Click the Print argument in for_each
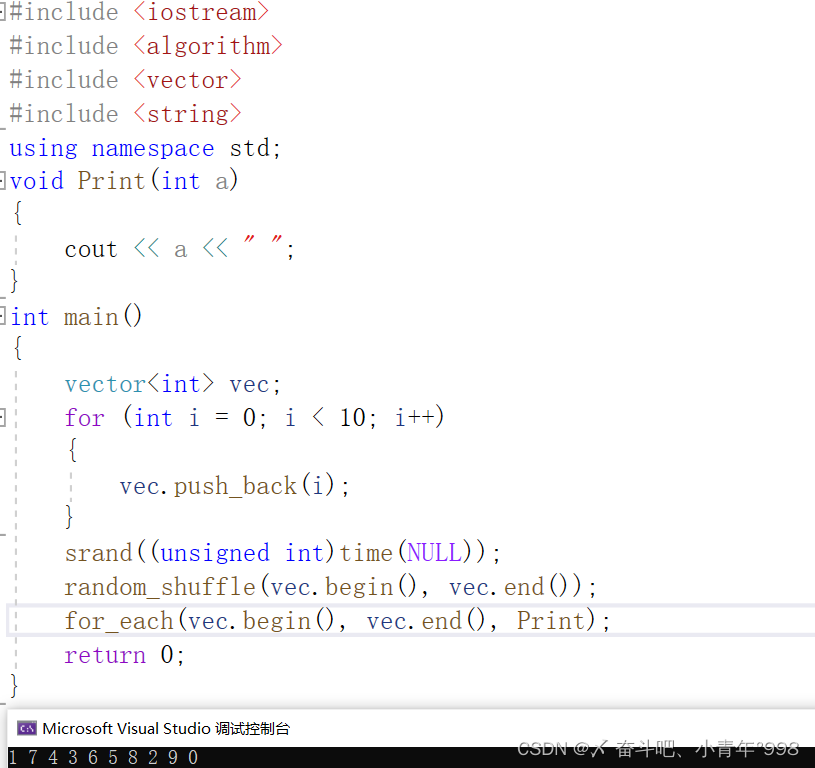Screen dimensions: 815x768 550,620
